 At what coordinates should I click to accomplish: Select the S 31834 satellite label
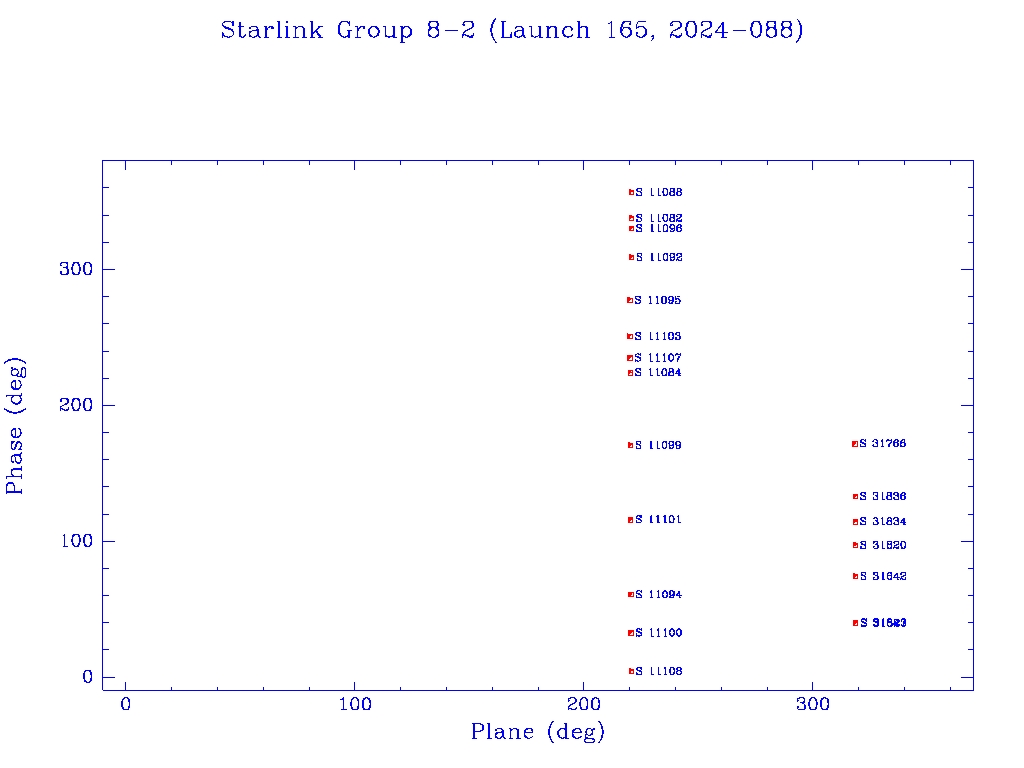(883, 522)
